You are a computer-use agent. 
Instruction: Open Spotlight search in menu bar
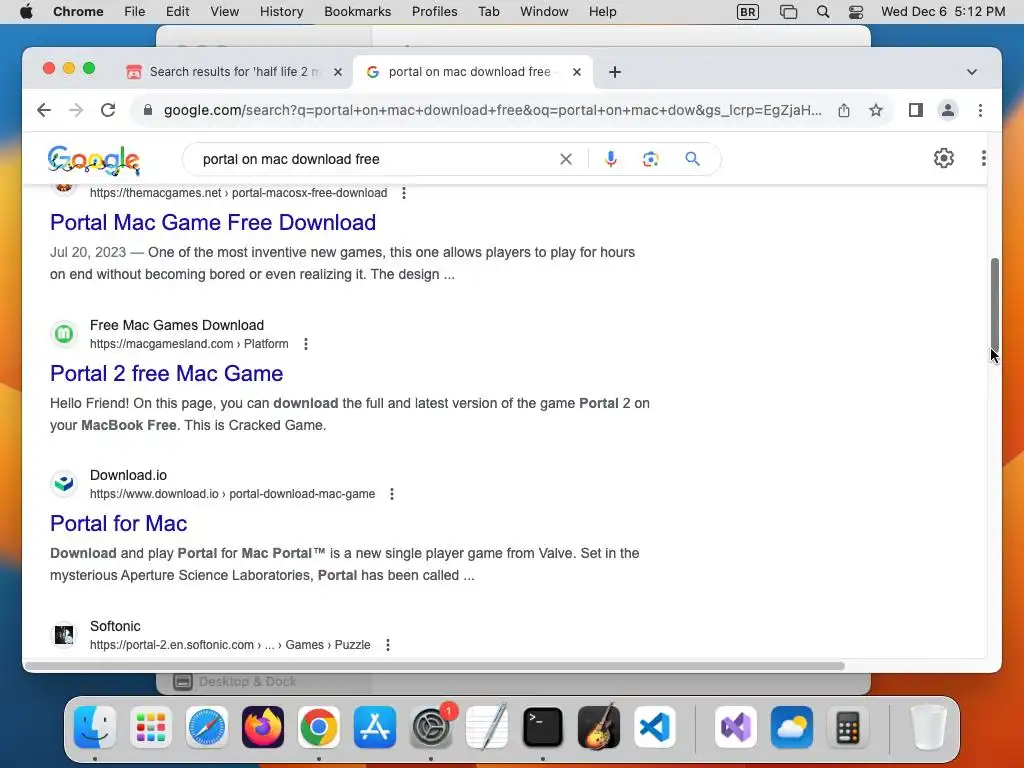(823, 12)
